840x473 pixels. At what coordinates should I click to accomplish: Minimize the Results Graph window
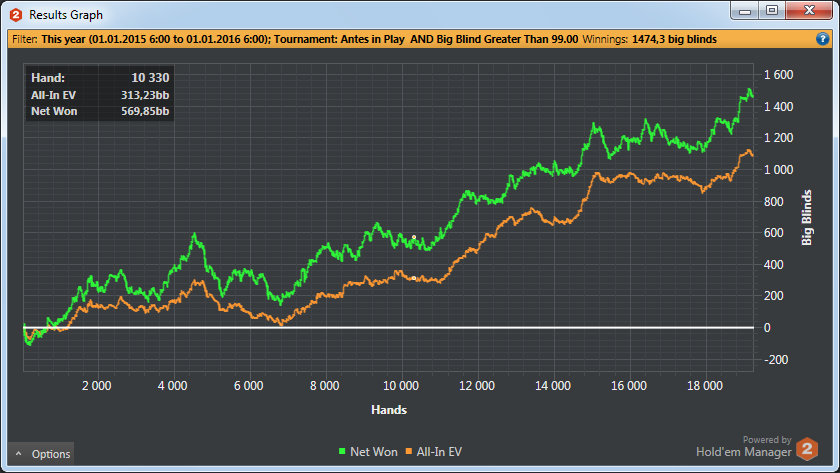tap(743, 10)
